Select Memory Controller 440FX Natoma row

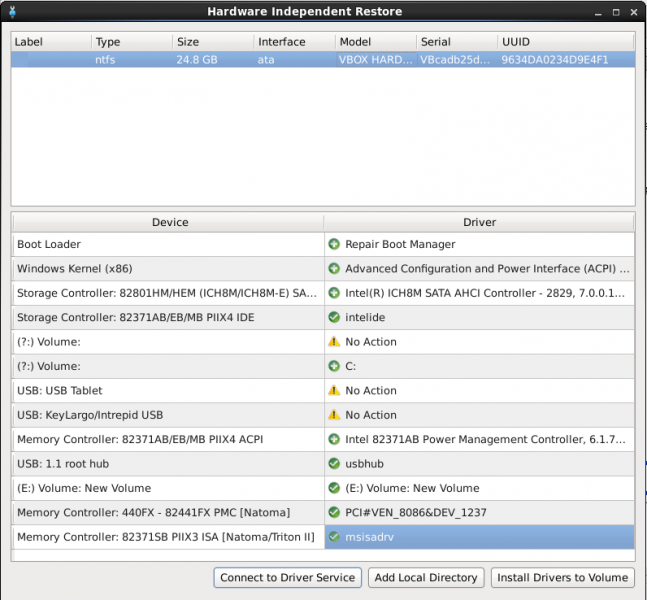168,513
